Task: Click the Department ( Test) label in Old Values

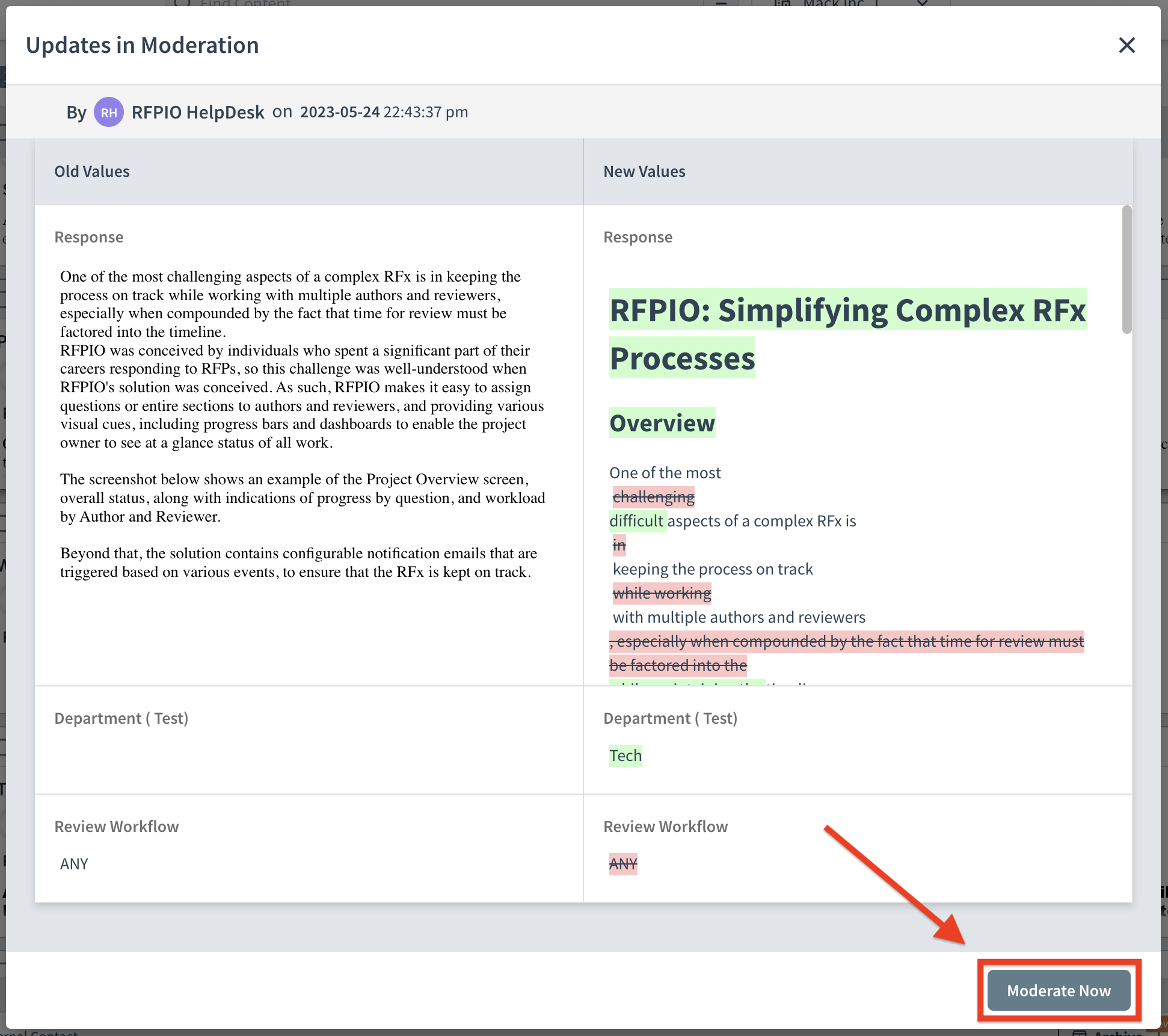Action: point(121,718)
